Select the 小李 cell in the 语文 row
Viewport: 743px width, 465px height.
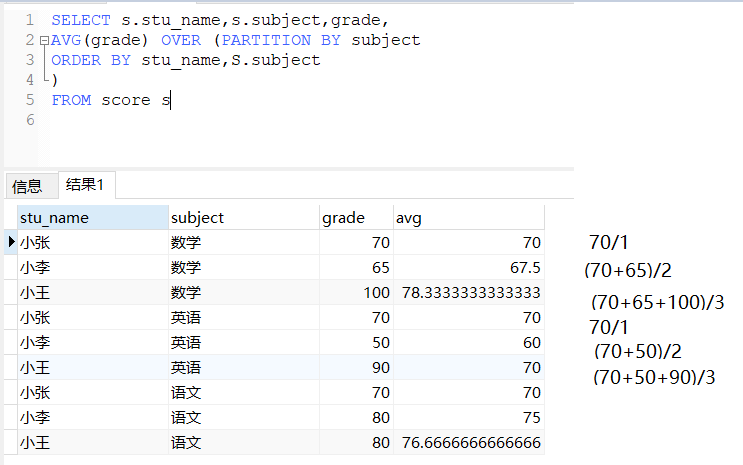pyautogui.click(x=93, y=417)
